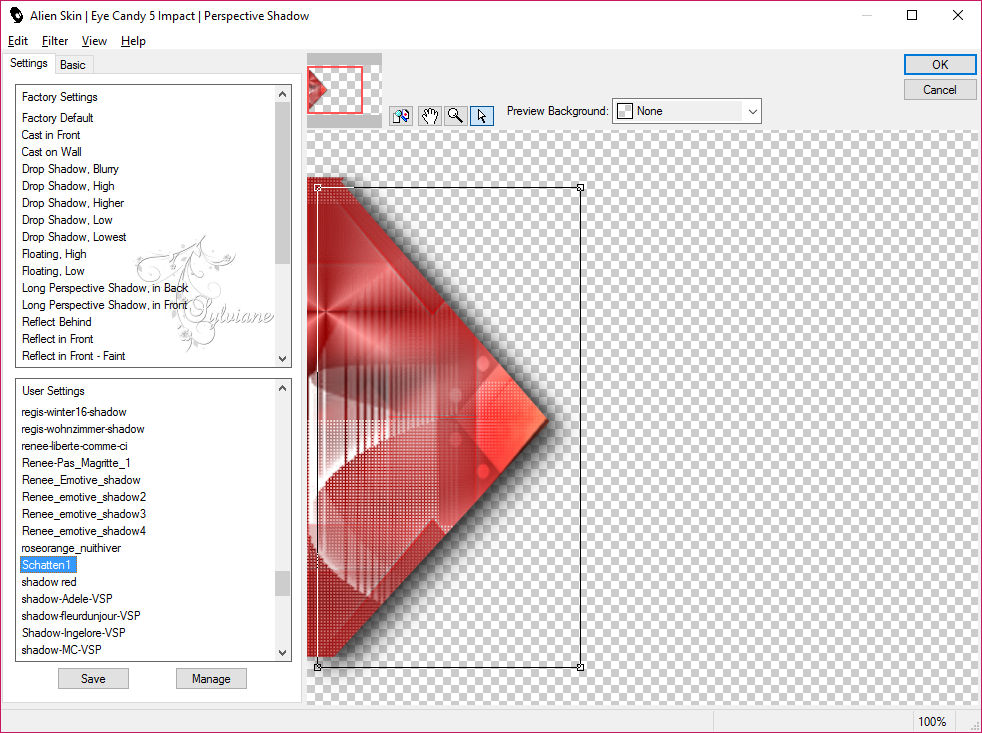Select the arrow selection tool
982x733 pixels.
tap(482, 116)
